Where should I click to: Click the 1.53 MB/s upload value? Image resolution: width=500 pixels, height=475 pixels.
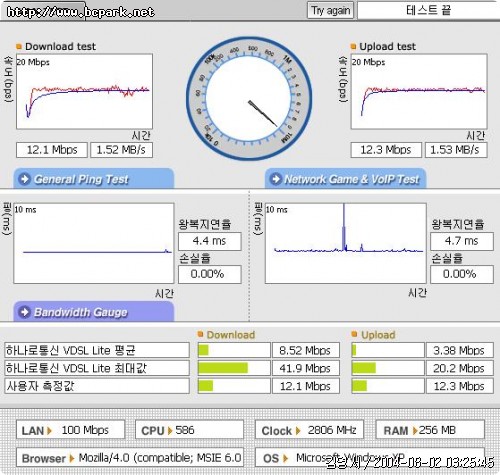[x=456, y=150]
